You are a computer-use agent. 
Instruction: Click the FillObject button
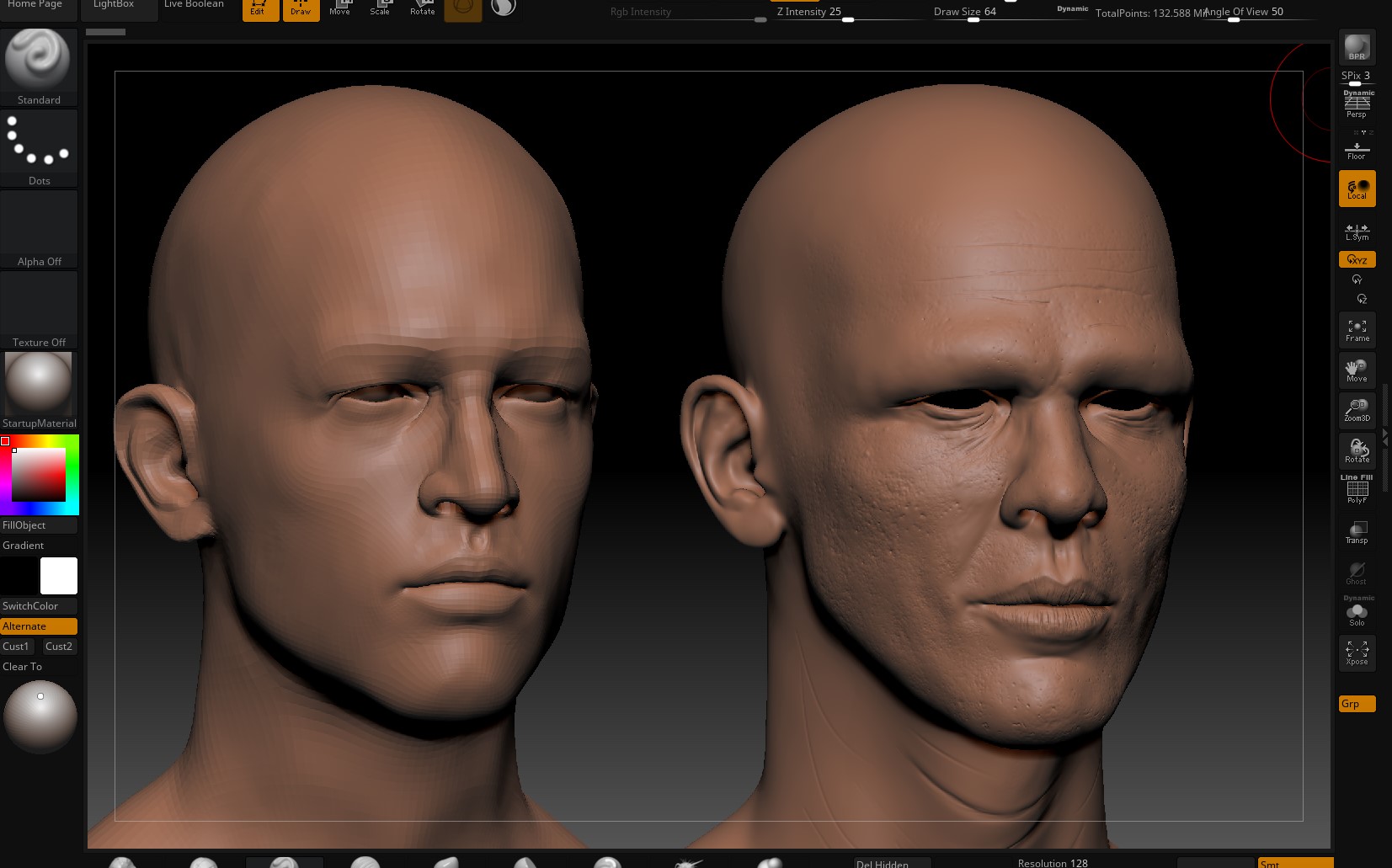pos(39,525)
